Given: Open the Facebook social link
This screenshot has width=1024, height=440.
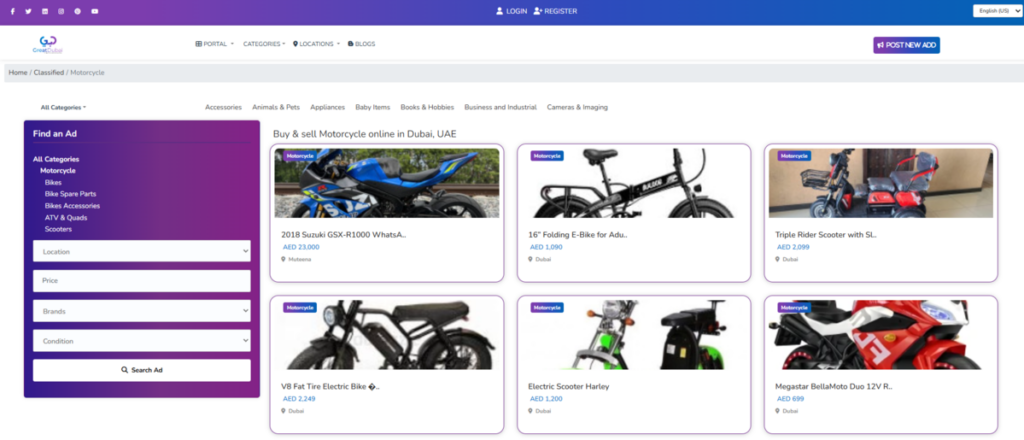Looking at the screenshot, I should pos(12,11).
